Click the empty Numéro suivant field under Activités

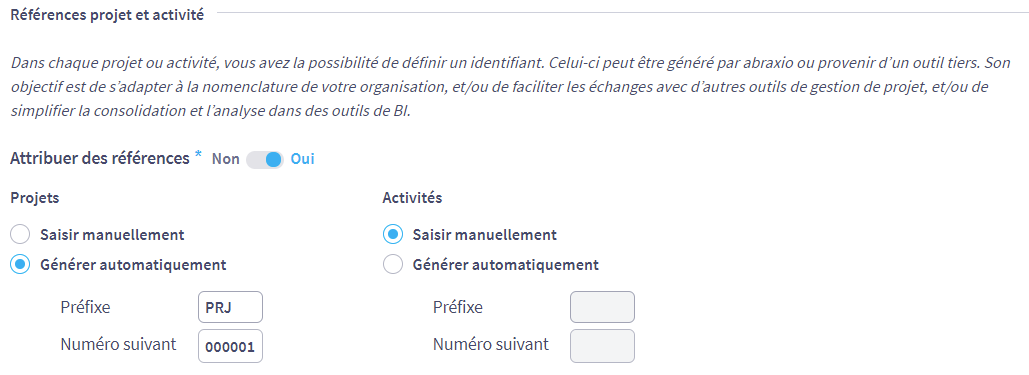pyautogui.click(x=602, y=346)
